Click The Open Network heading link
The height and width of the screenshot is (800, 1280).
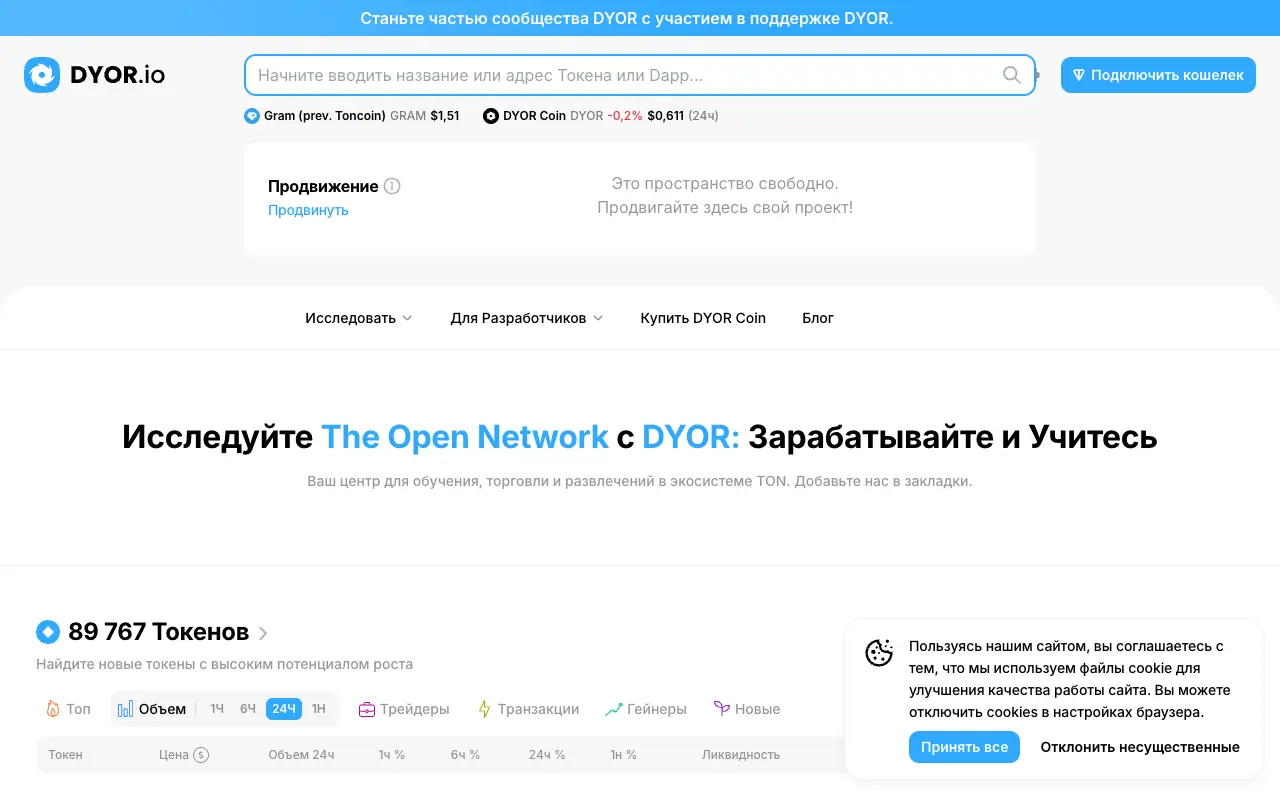click(x=464, y=437)
